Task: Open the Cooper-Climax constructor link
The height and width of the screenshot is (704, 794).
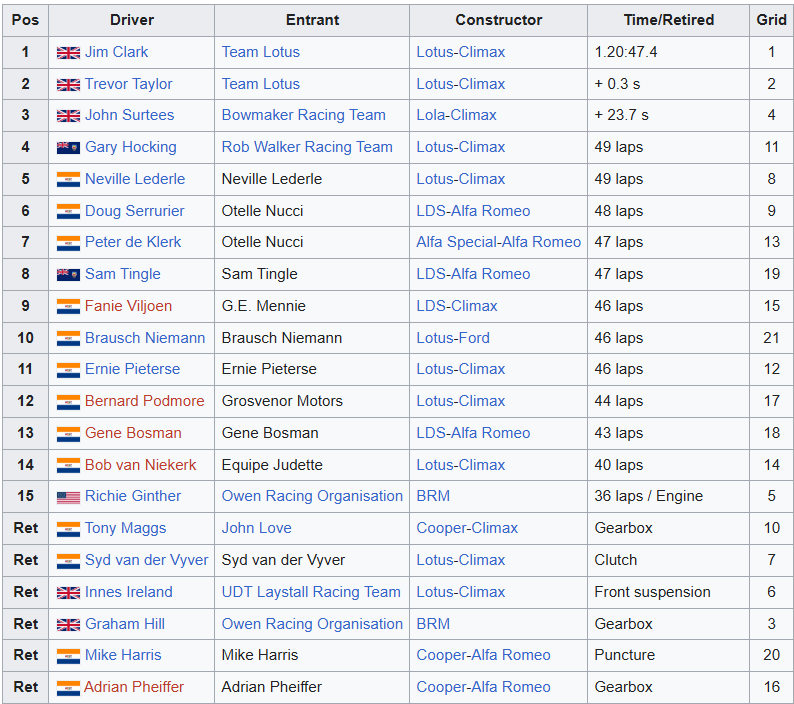Action: [x=467, y=528]
